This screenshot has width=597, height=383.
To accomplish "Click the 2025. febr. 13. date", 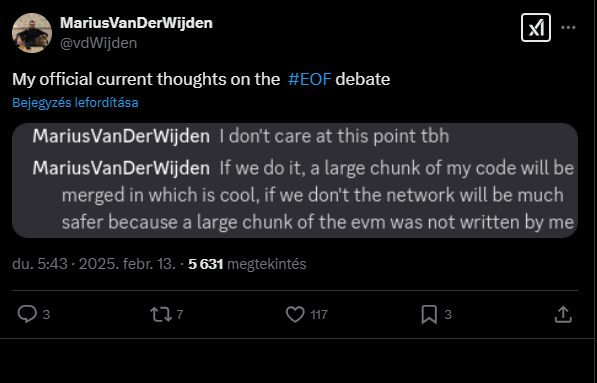I will point(127,264).
